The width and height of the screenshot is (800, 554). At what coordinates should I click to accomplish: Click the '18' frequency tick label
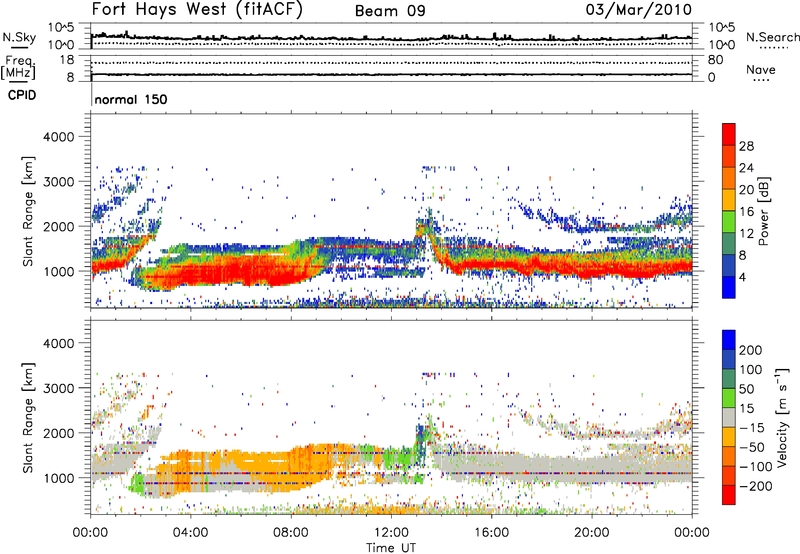pos(67,60)
